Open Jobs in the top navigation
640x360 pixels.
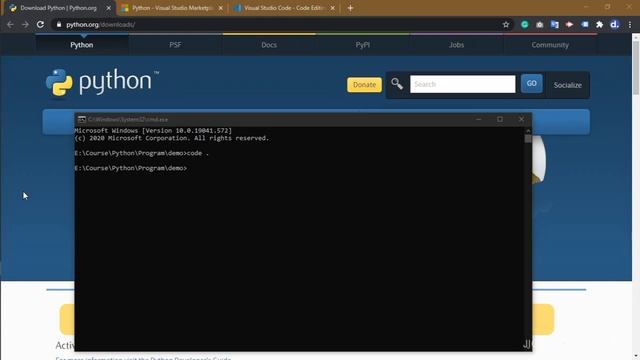pyautogui.click(x=456, y=45)
